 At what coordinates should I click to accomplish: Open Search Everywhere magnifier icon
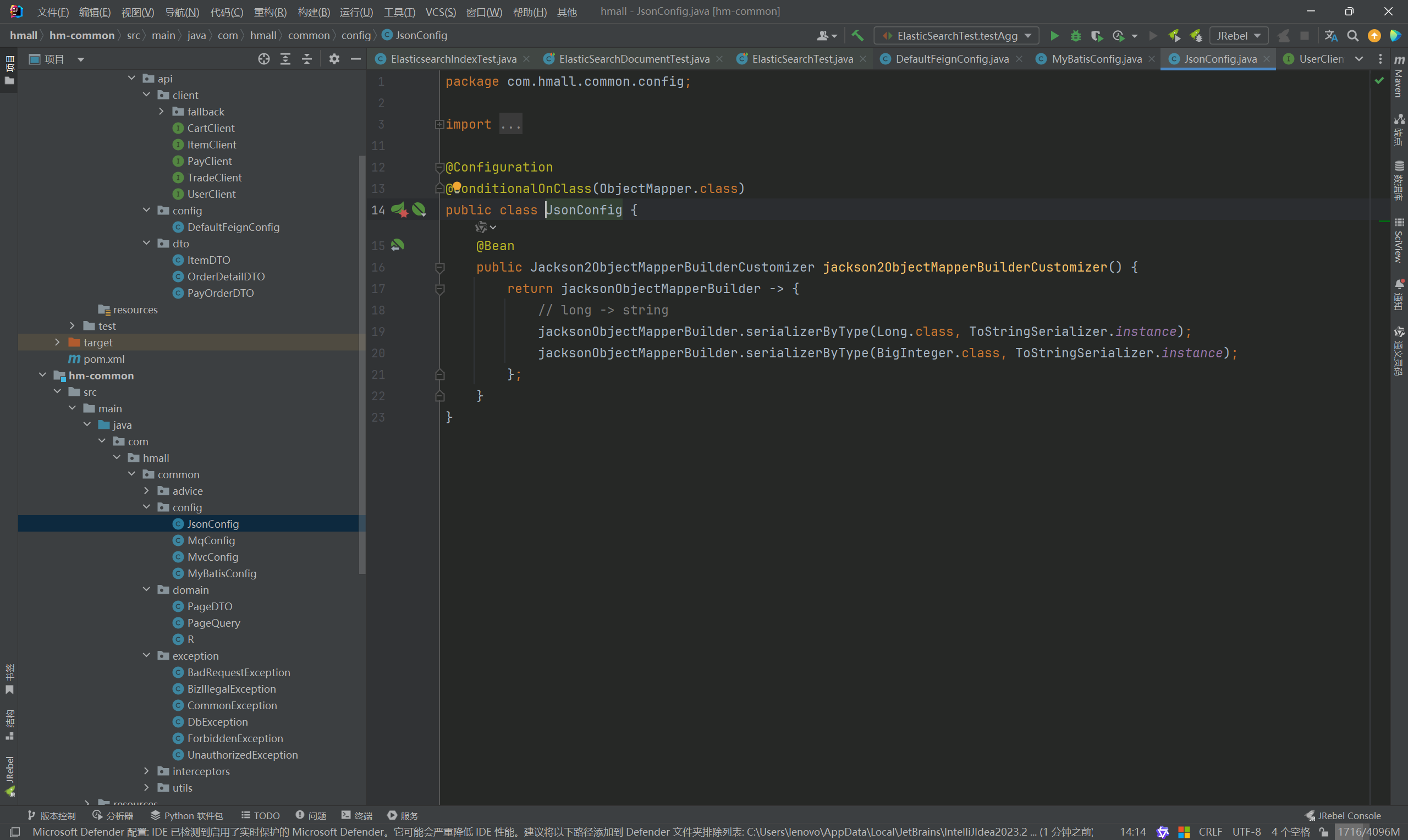[1352, 36]
